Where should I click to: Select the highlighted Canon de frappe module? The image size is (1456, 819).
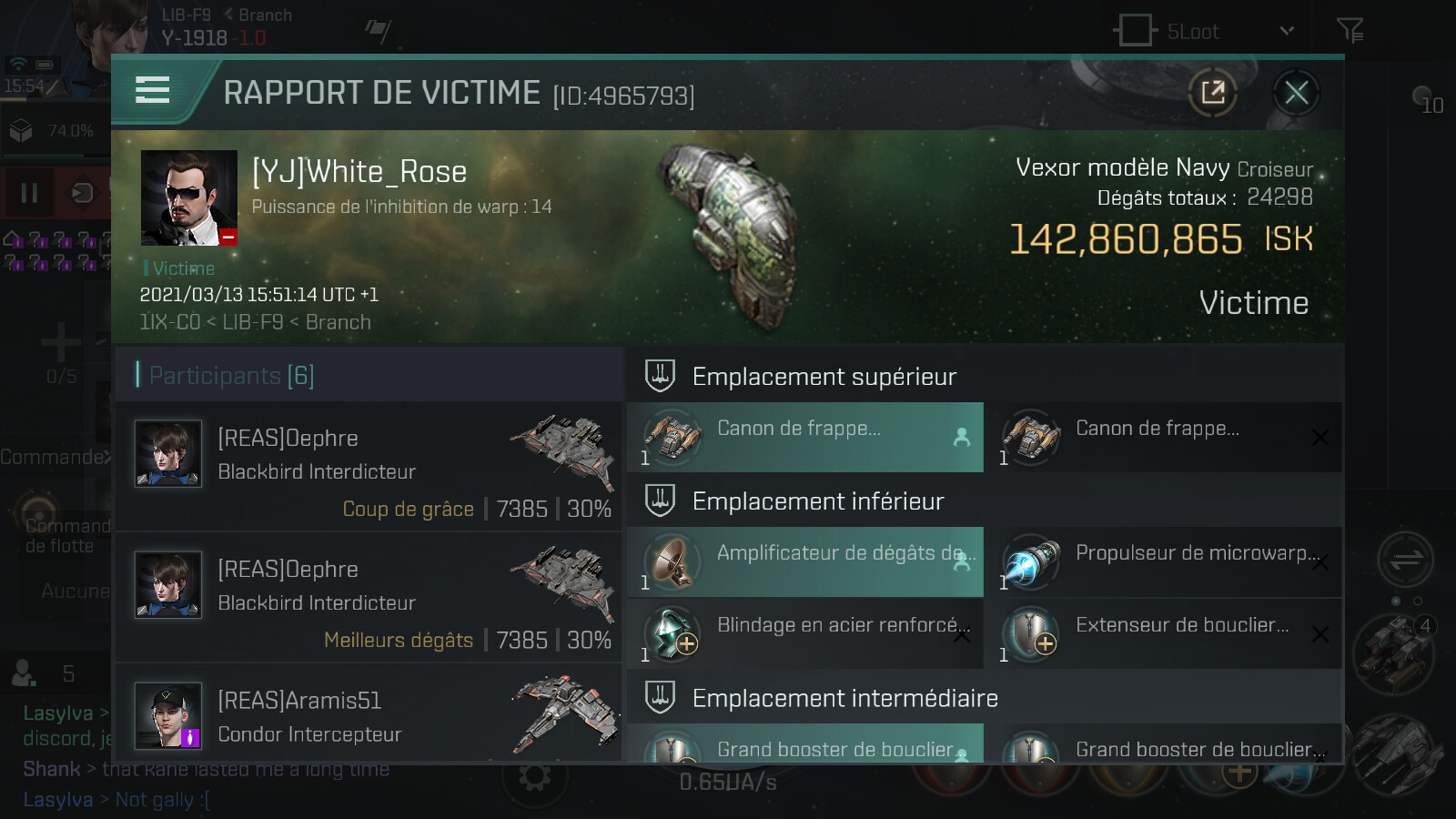805,437
